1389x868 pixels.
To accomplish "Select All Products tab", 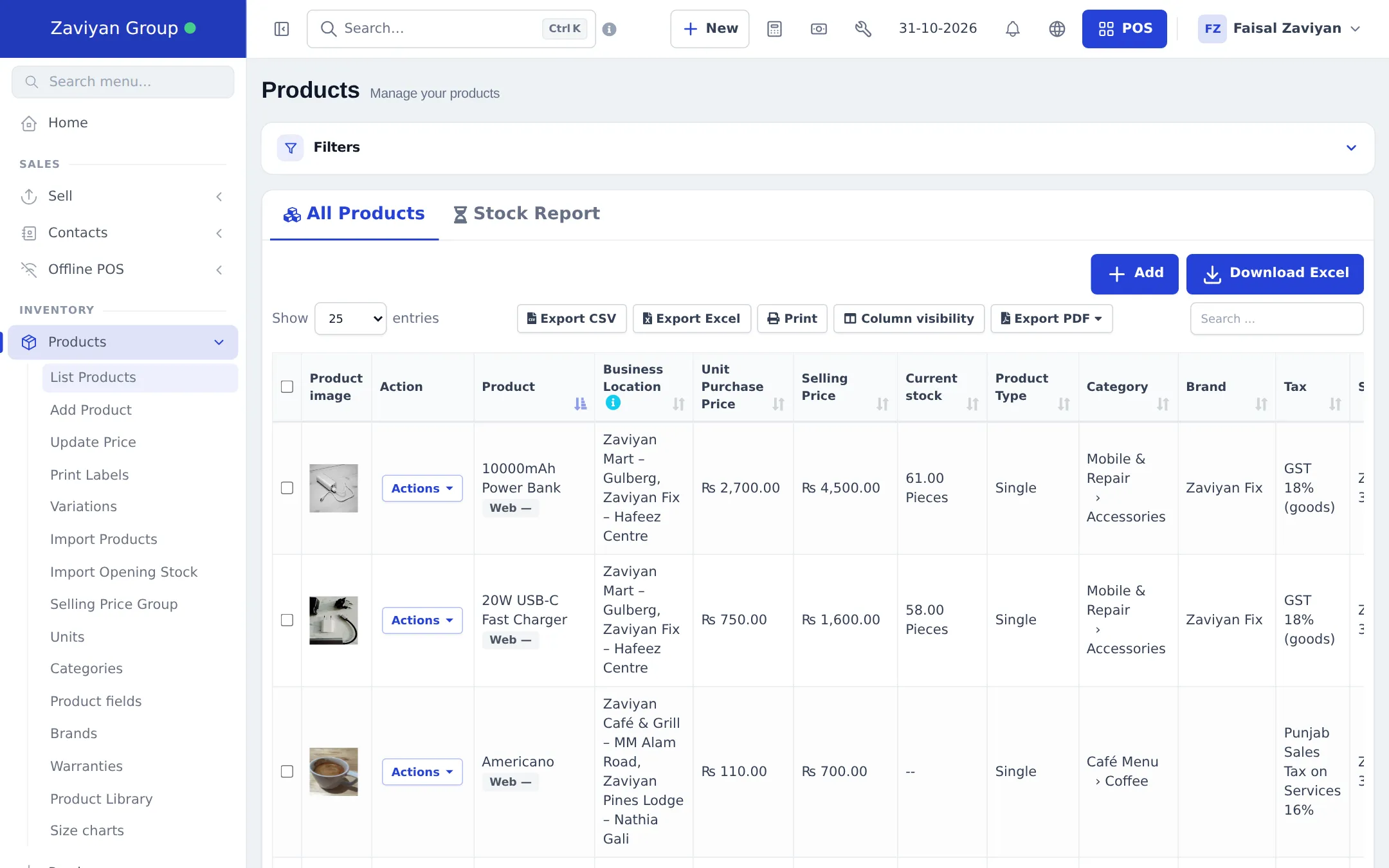I will click(x=354, y=213).
